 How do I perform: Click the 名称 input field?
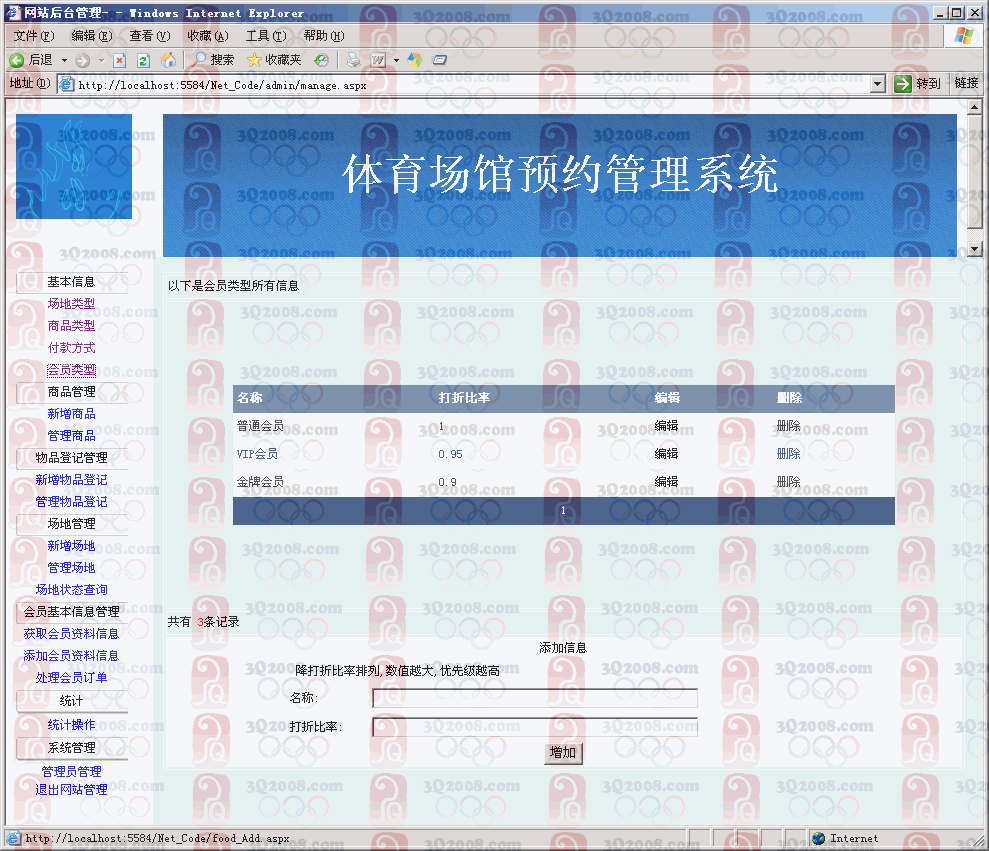coord(535,698)
